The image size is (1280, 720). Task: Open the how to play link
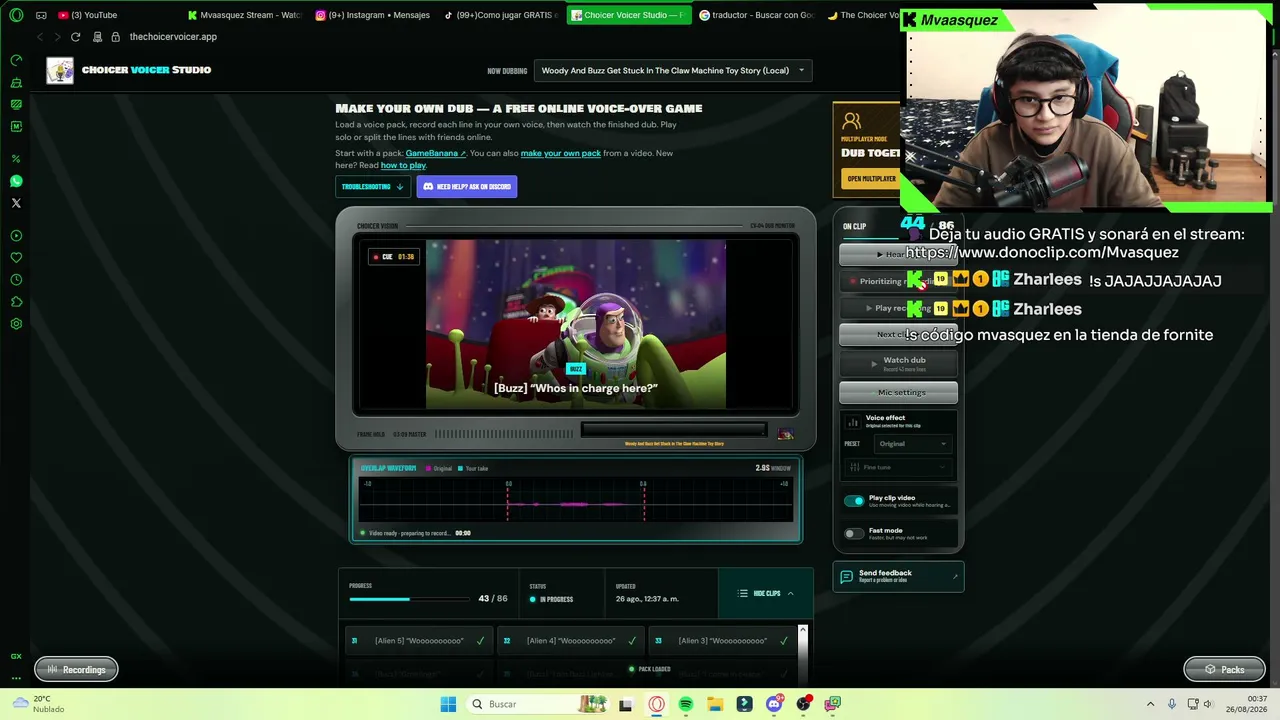coord(403,165)
